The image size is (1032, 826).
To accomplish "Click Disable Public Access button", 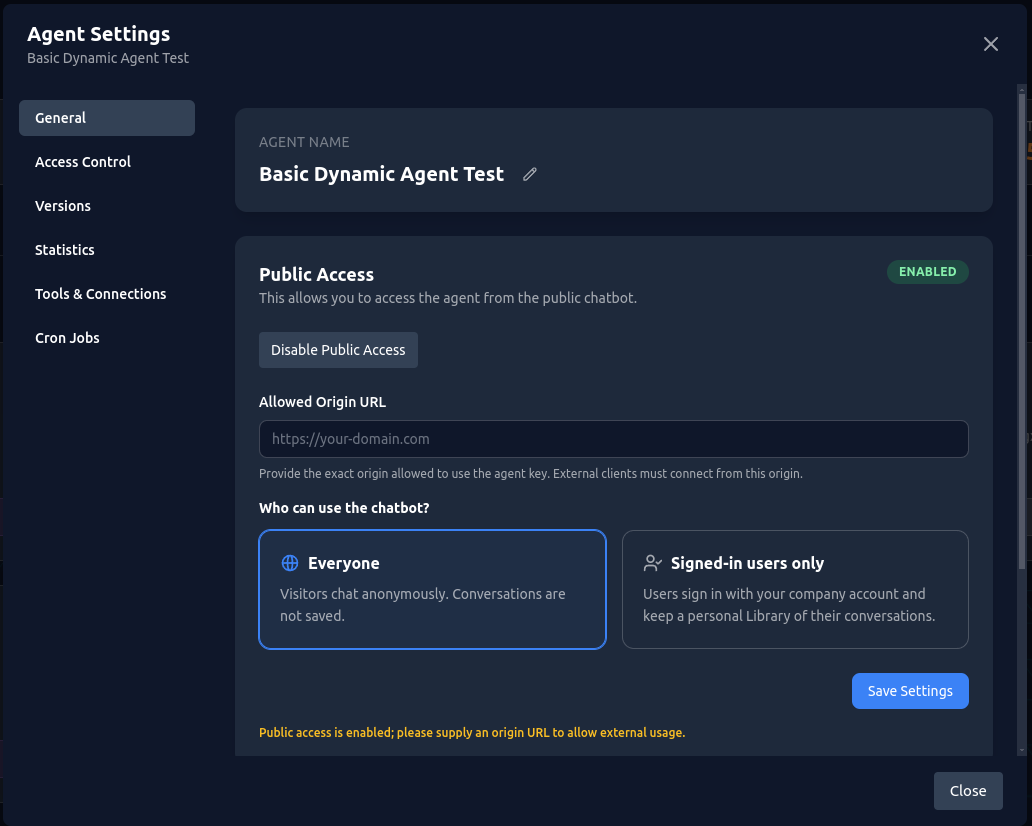I will coord(338,350).
